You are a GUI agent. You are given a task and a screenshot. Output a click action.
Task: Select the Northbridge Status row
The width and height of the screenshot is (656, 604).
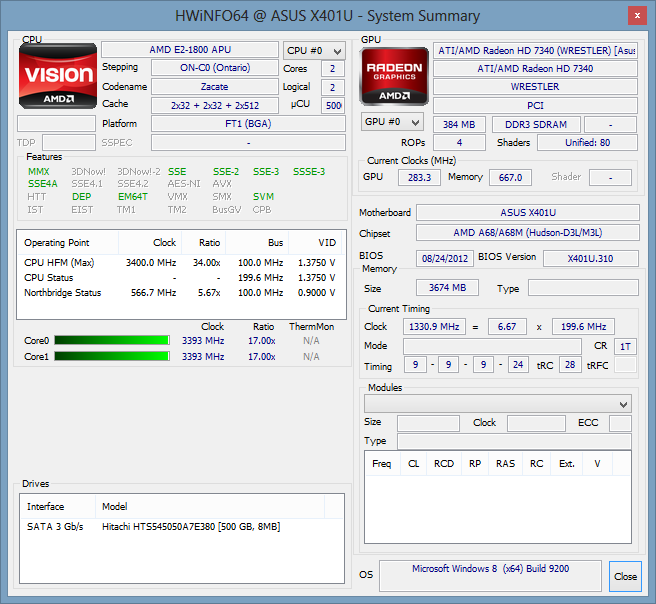point(180,293)
